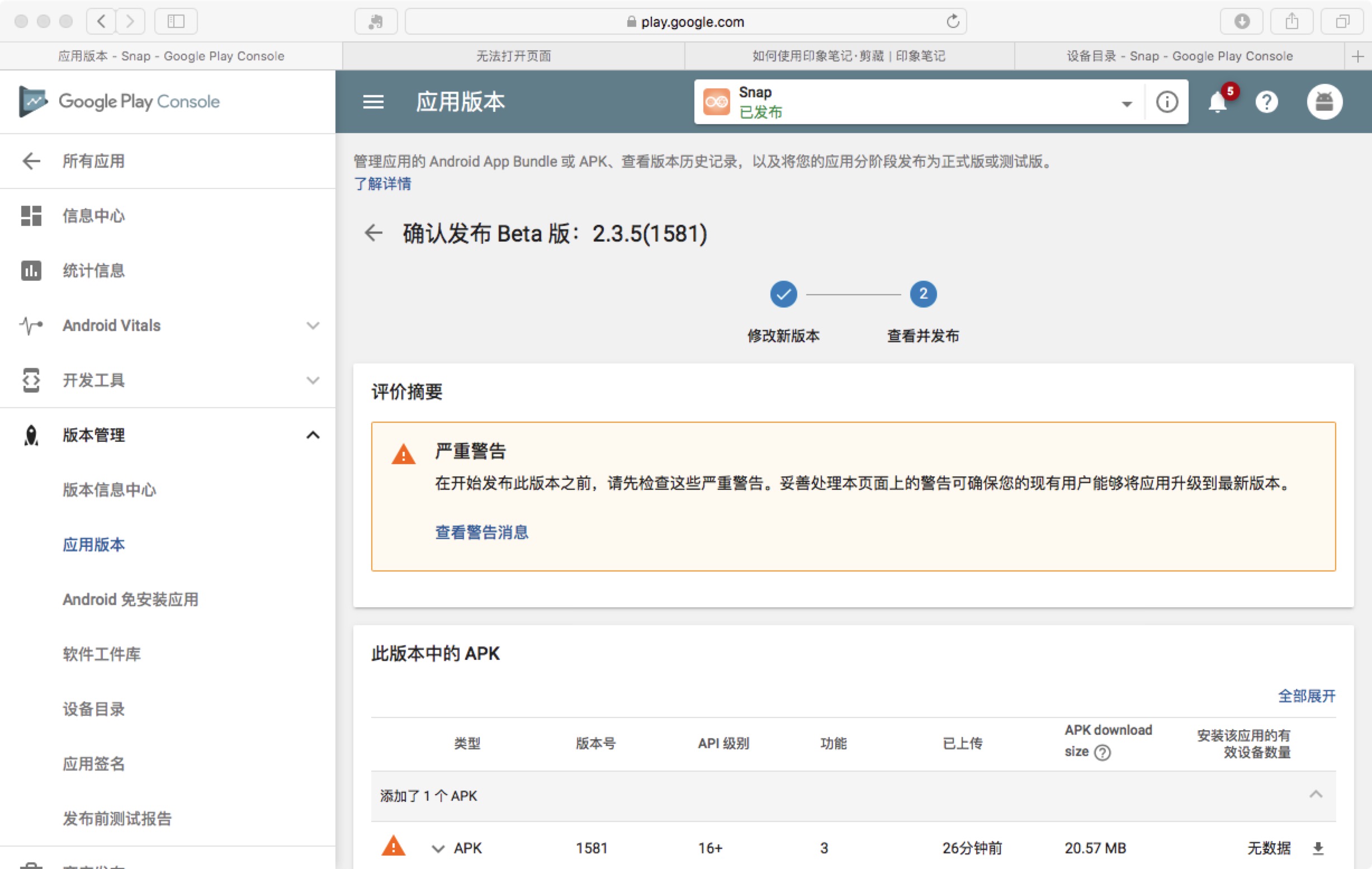
Task: Select 应用版本 - Snap browser tab
Action: pos(171,56)
